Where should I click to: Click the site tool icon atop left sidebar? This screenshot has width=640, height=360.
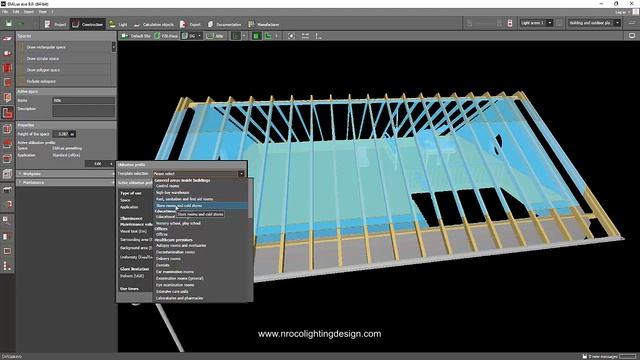click(x=7, y=39)
